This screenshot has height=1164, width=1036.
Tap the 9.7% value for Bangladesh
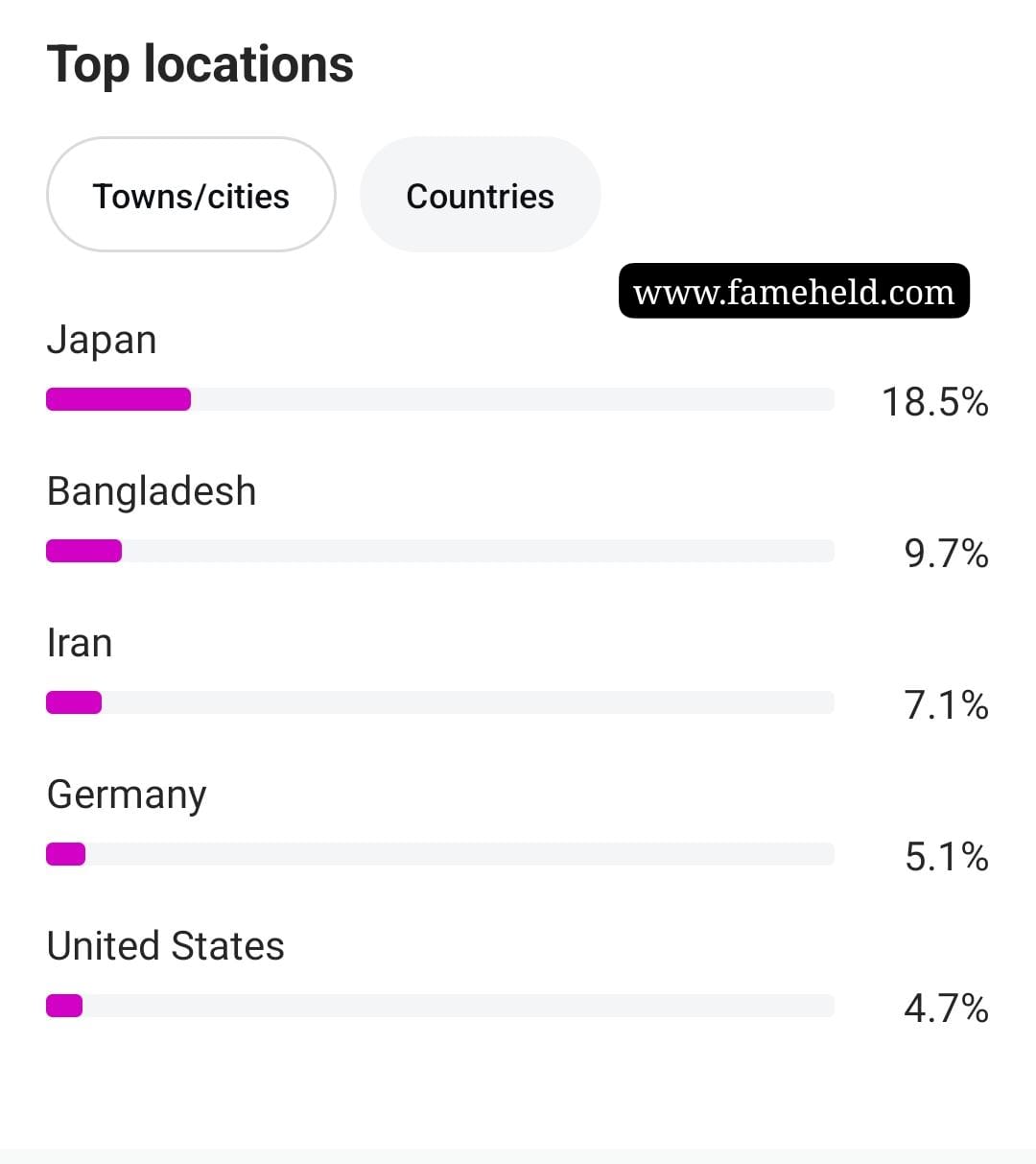pyautogui.click(x=946, y=553)
